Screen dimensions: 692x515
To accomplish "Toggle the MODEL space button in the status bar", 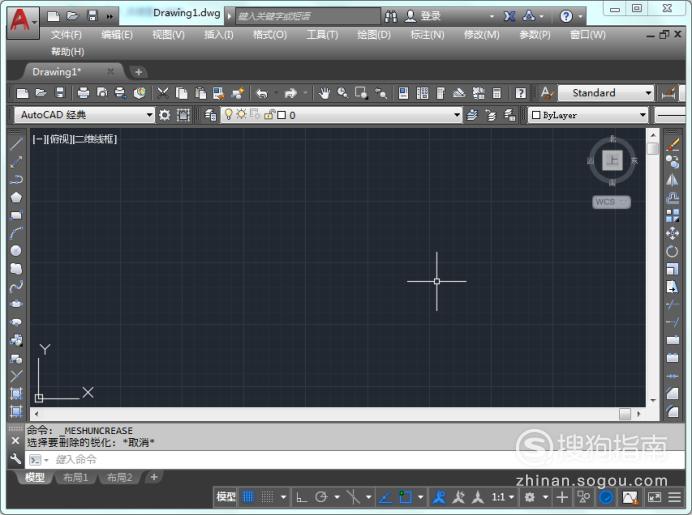I will coord(226,497).
